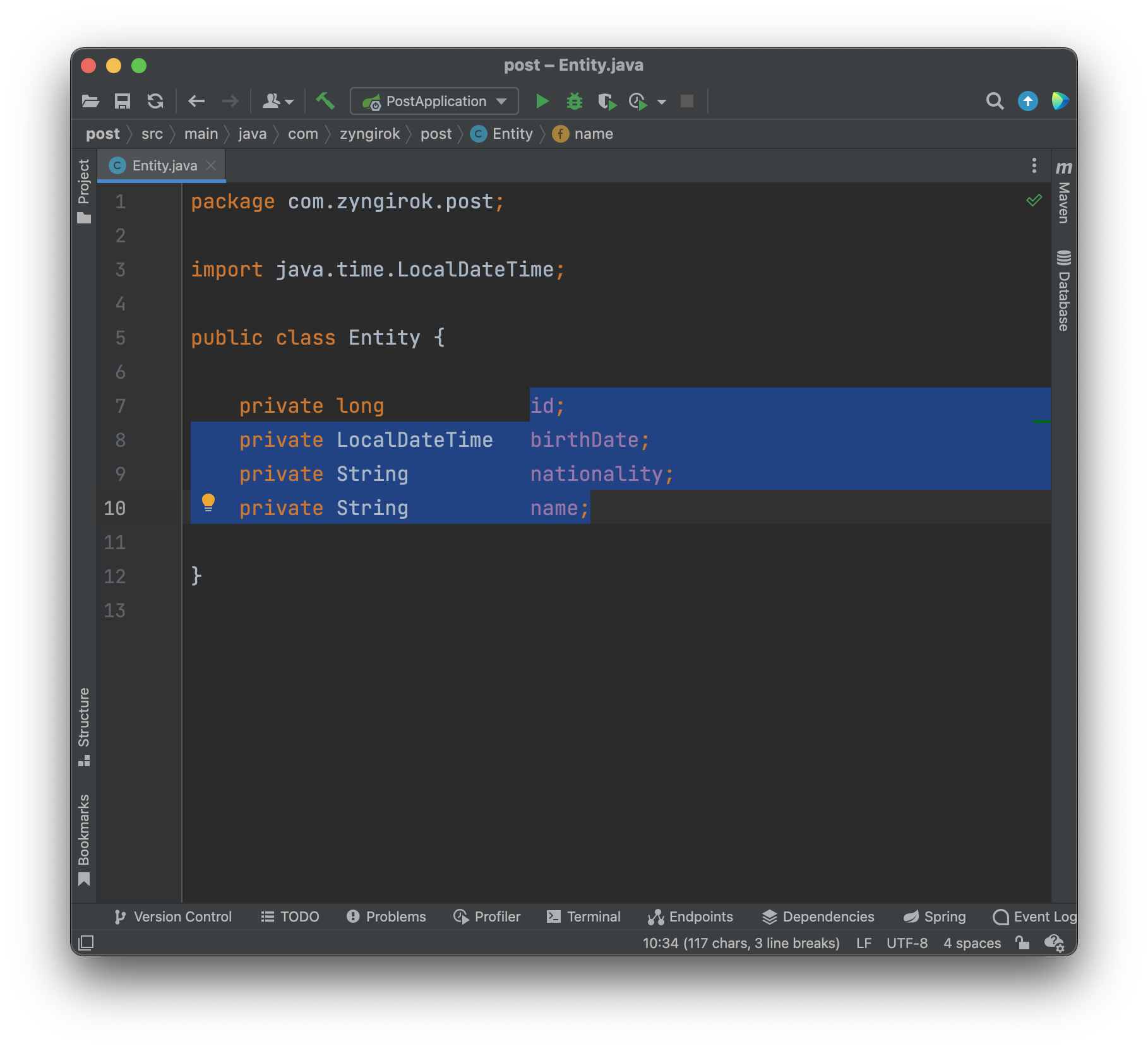This screenshot has height=1049, width=1148.
Task: Click line number 5 in gutter
Action: click(120, 338)
